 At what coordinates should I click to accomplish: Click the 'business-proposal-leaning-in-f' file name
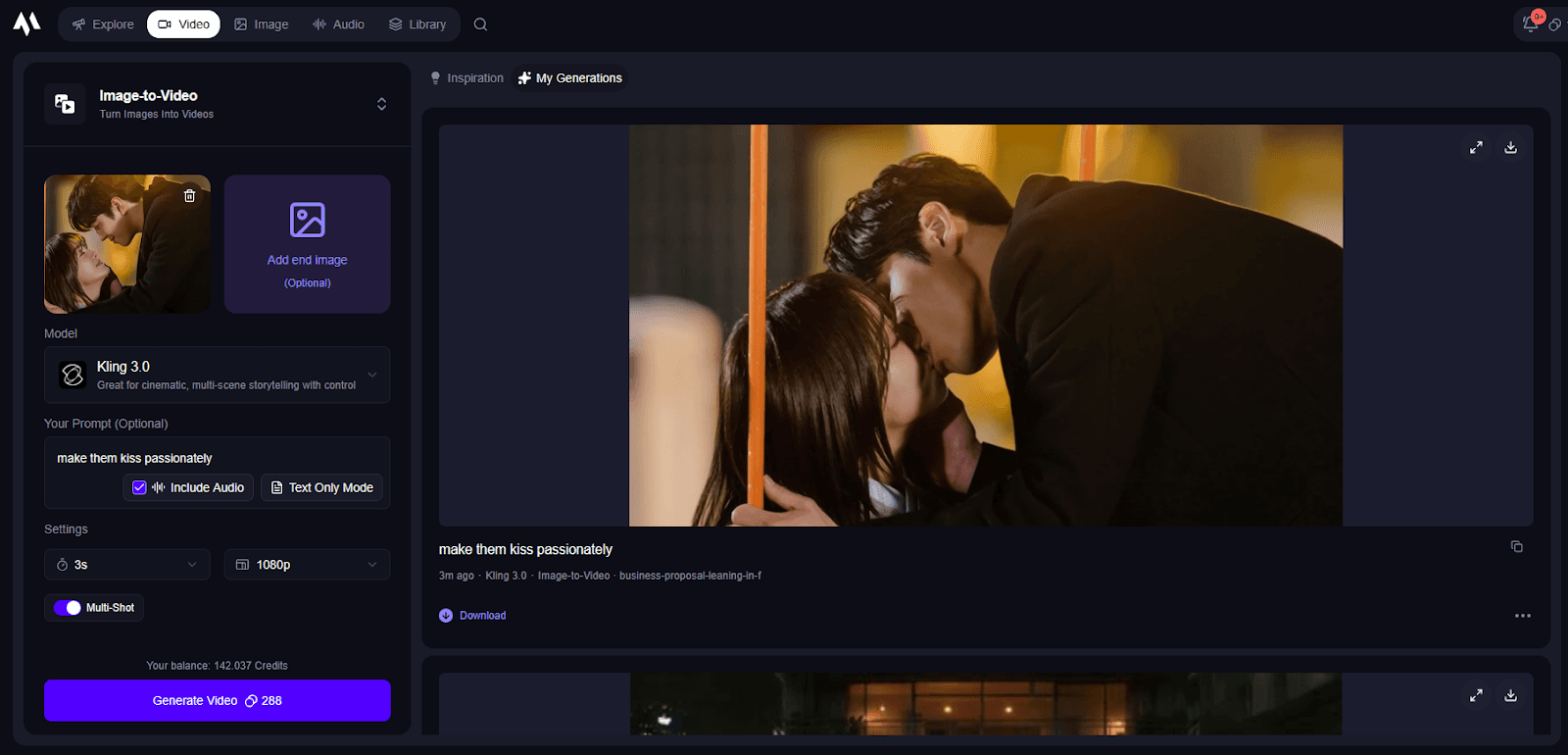click(690, 576)
